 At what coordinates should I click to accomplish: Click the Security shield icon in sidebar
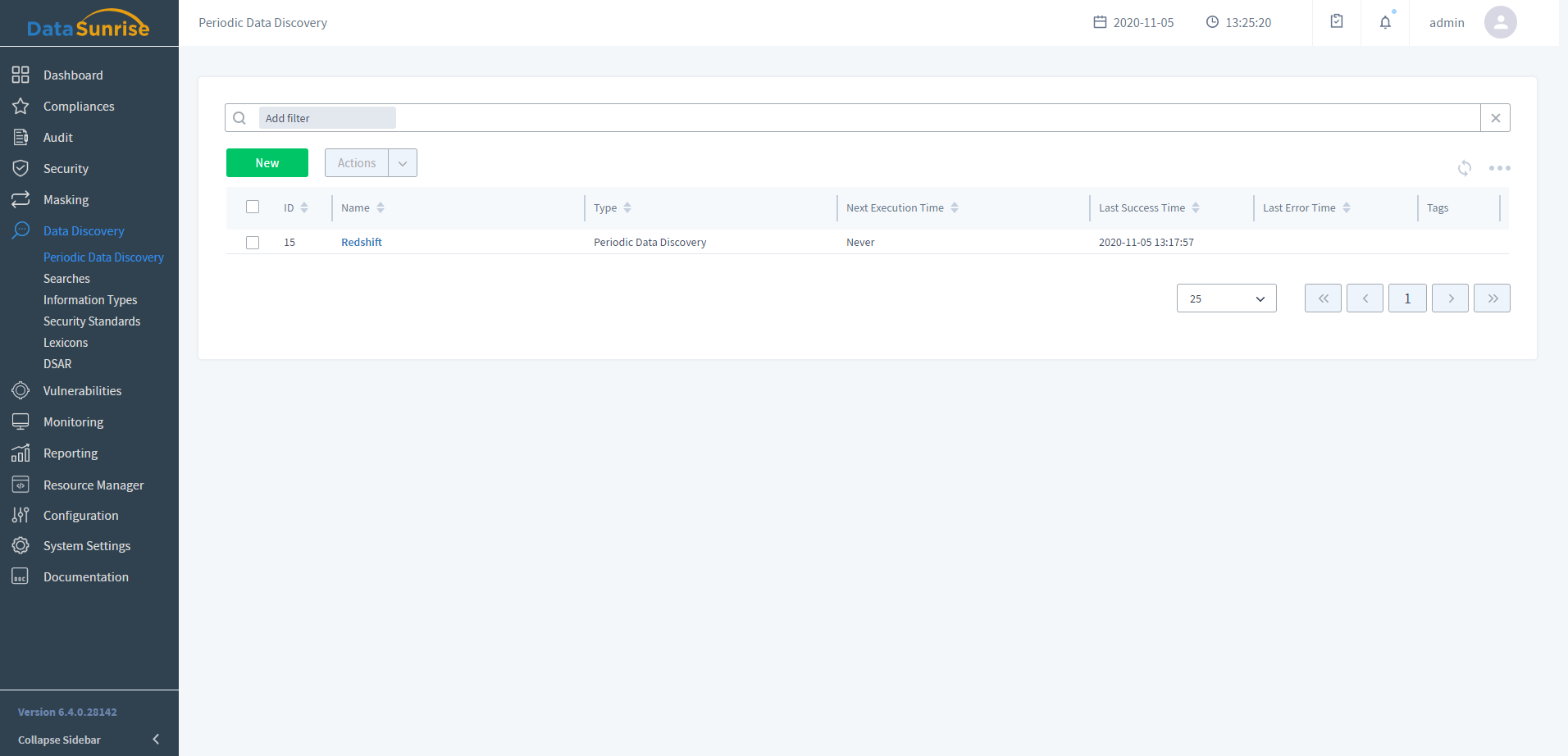21,169
